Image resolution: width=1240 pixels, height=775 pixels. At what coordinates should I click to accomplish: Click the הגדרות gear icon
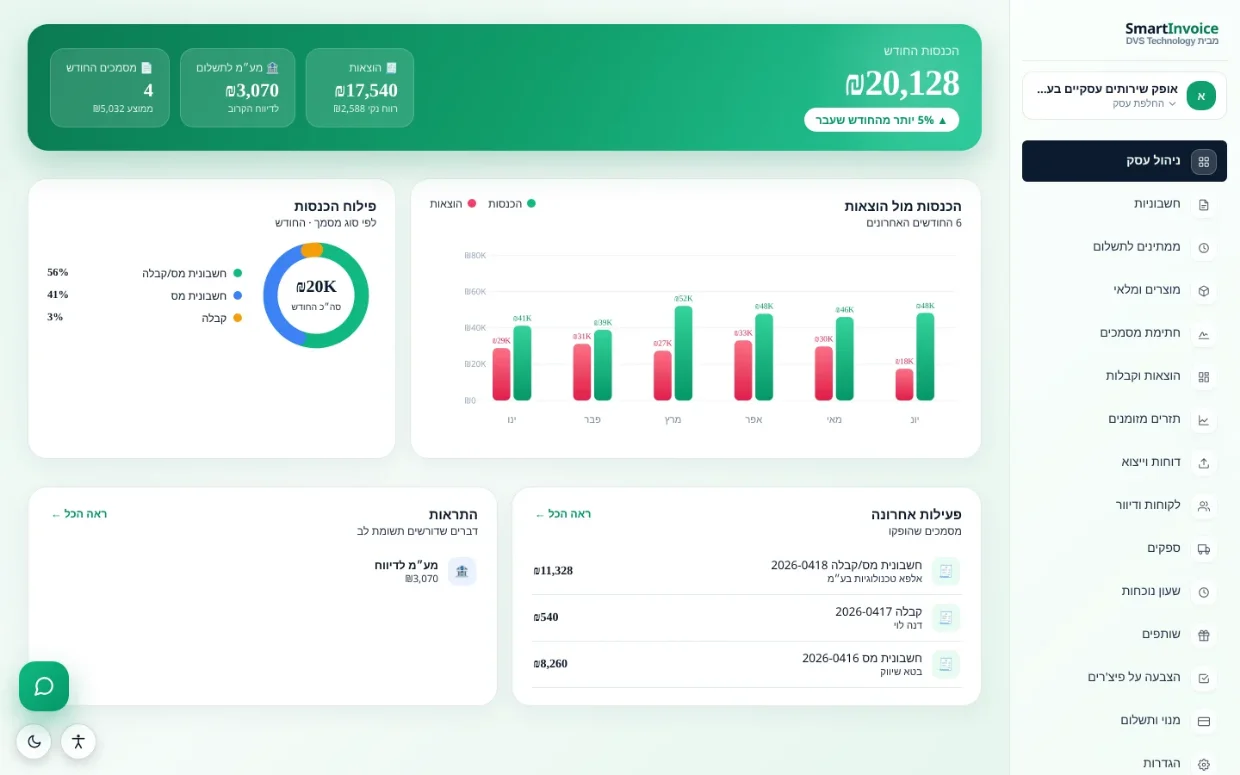(x=1204, y=764)
